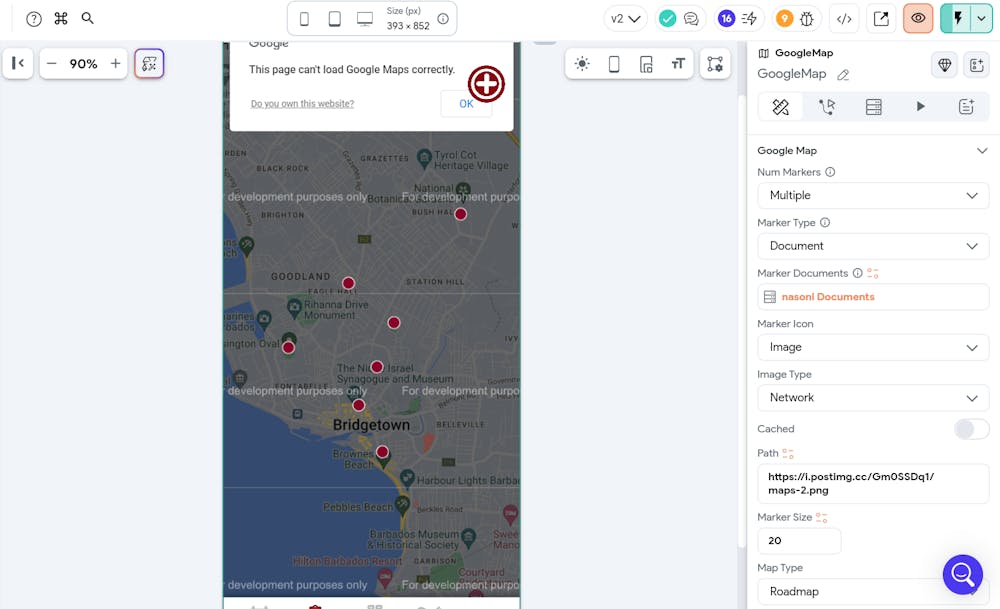Open the code view icon
The width and height of the screenshot is (1000, 609).
(x=844, y=18)
